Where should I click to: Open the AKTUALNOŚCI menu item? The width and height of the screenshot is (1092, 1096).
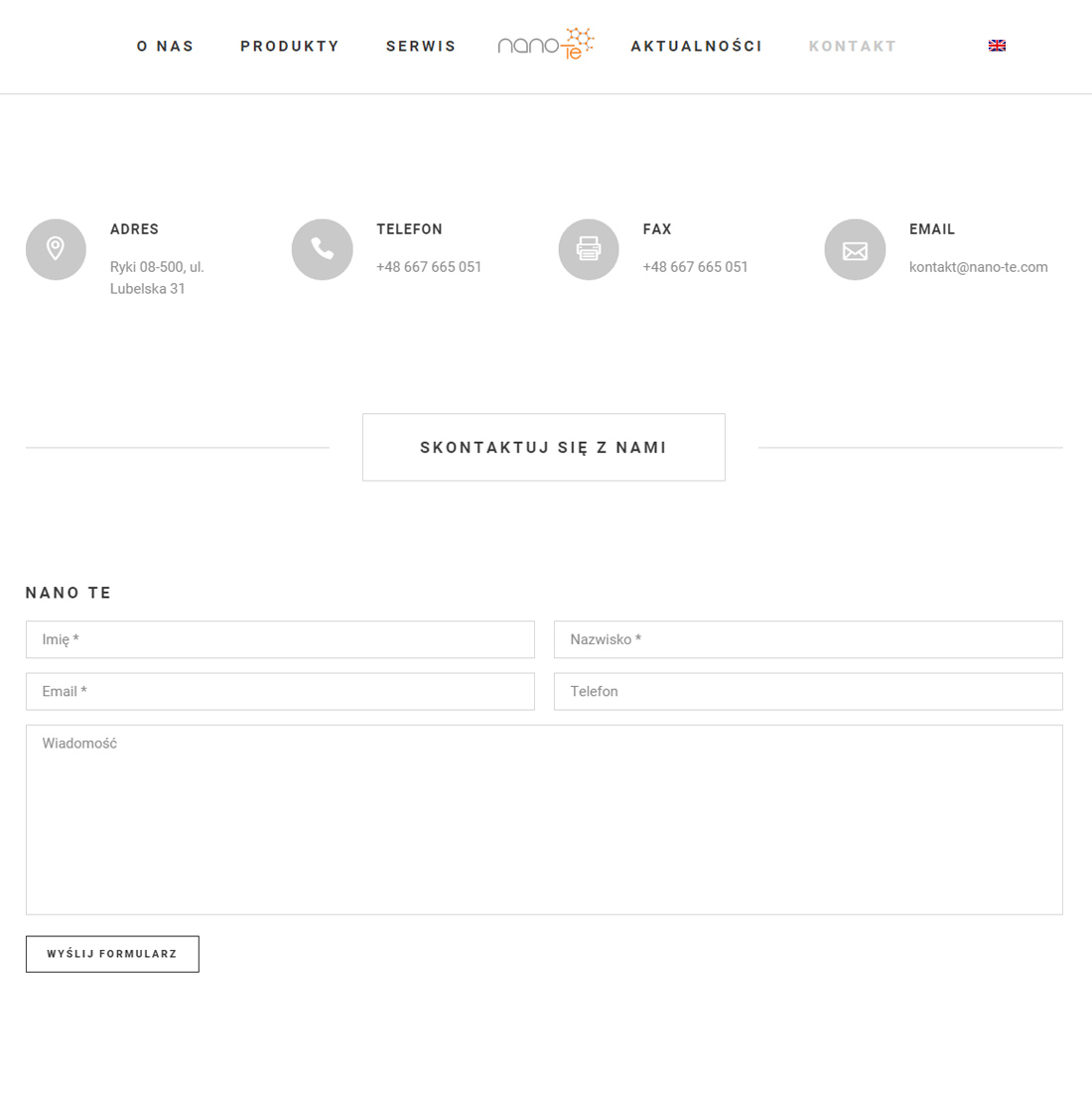pyautogui.click(x=696, y=46)
